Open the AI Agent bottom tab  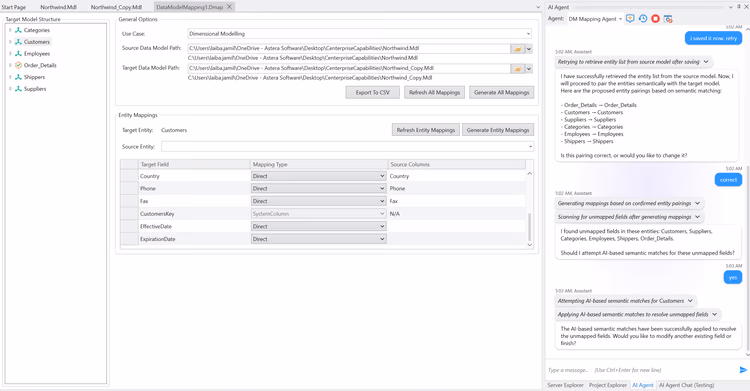[x=642, y=385]
